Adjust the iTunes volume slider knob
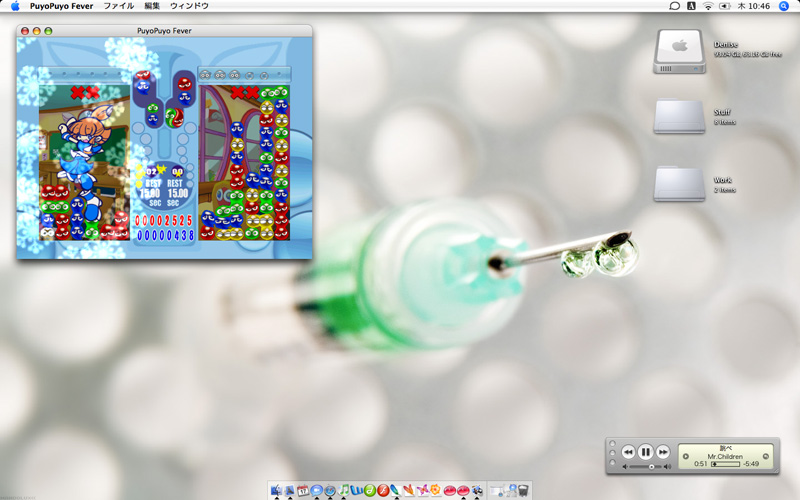Screen dimensions: 800x500 coord(652,467)
